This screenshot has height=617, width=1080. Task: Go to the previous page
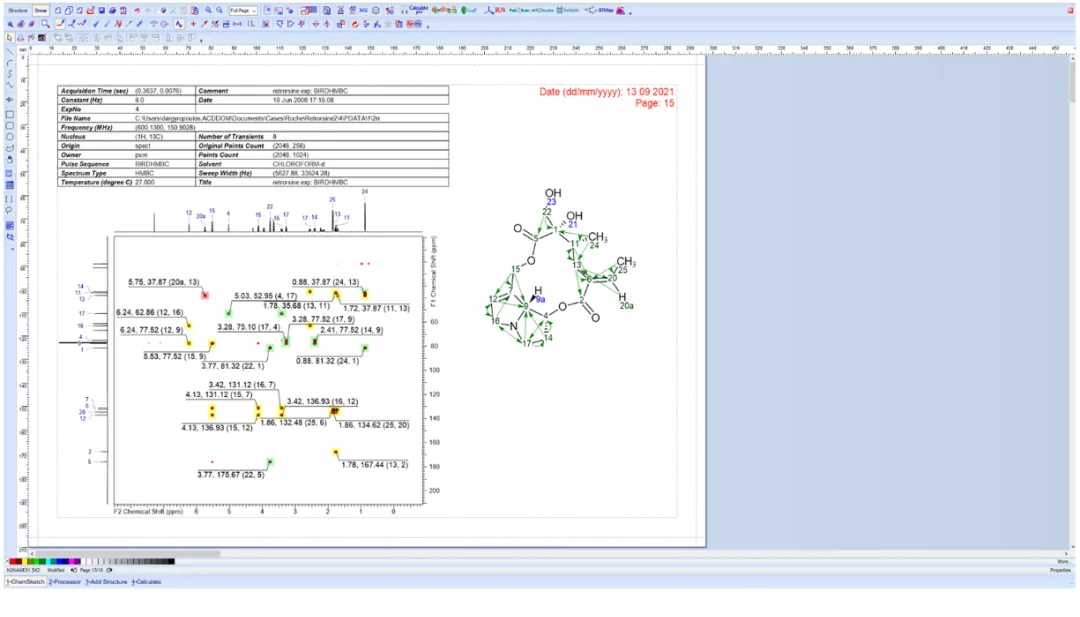point(74,570)
